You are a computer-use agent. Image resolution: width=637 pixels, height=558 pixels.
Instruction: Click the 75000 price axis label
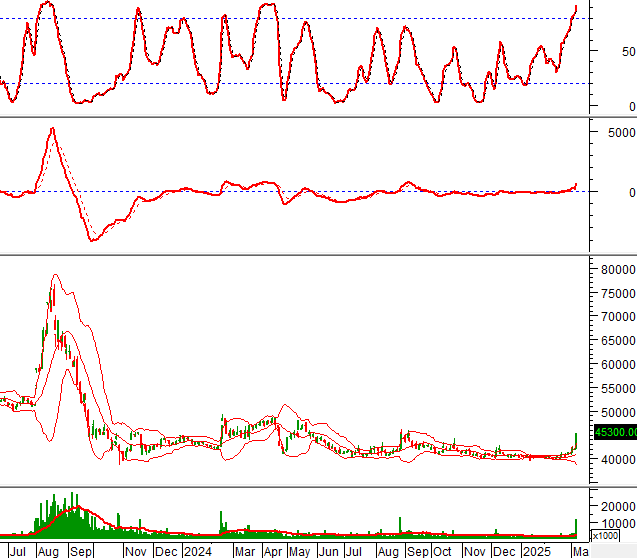[x=618, y=293]
